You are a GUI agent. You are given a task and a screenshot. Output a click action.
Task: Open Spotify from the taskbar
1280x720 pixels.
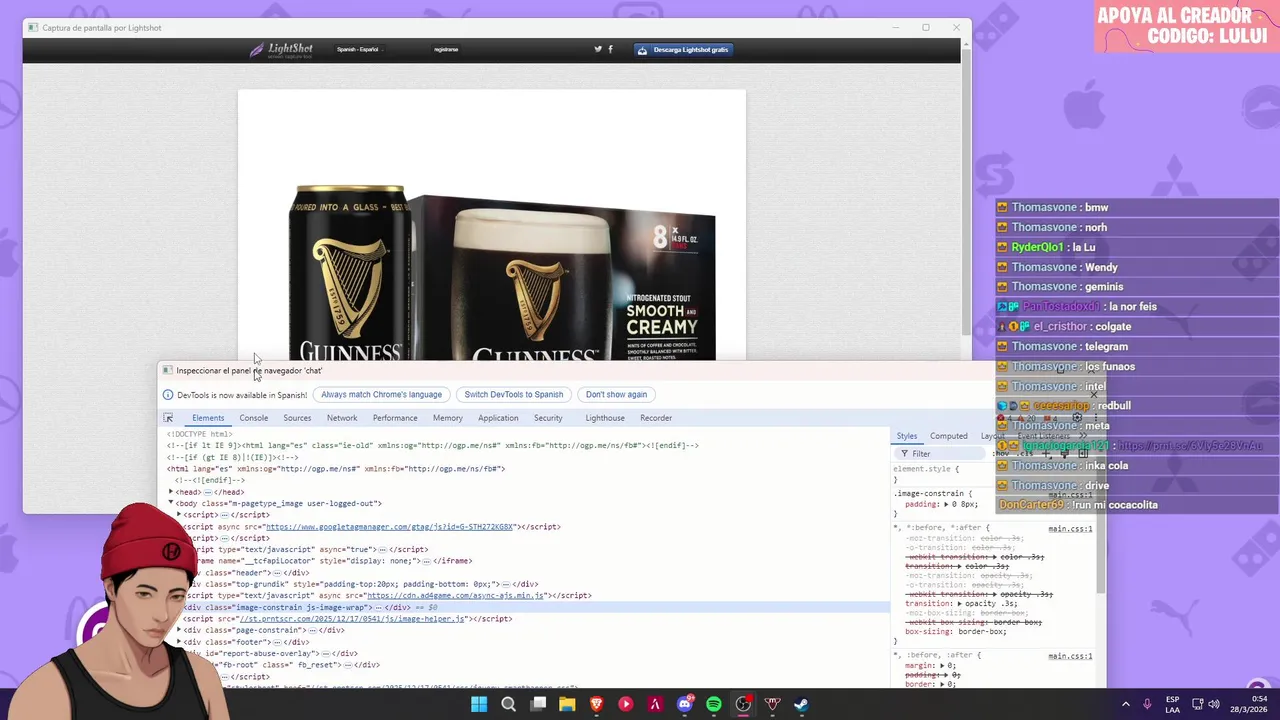click(x=714, y=704)
